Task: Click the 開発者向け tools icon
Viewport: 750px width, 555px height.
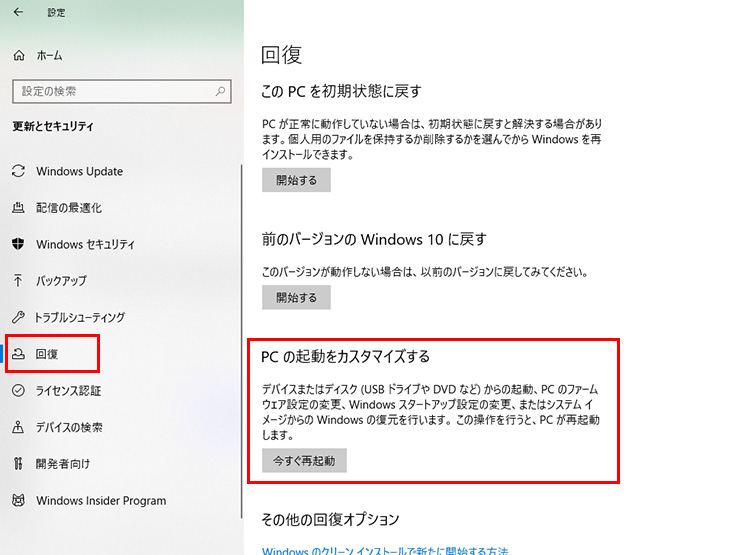Action: coord(18,464)
